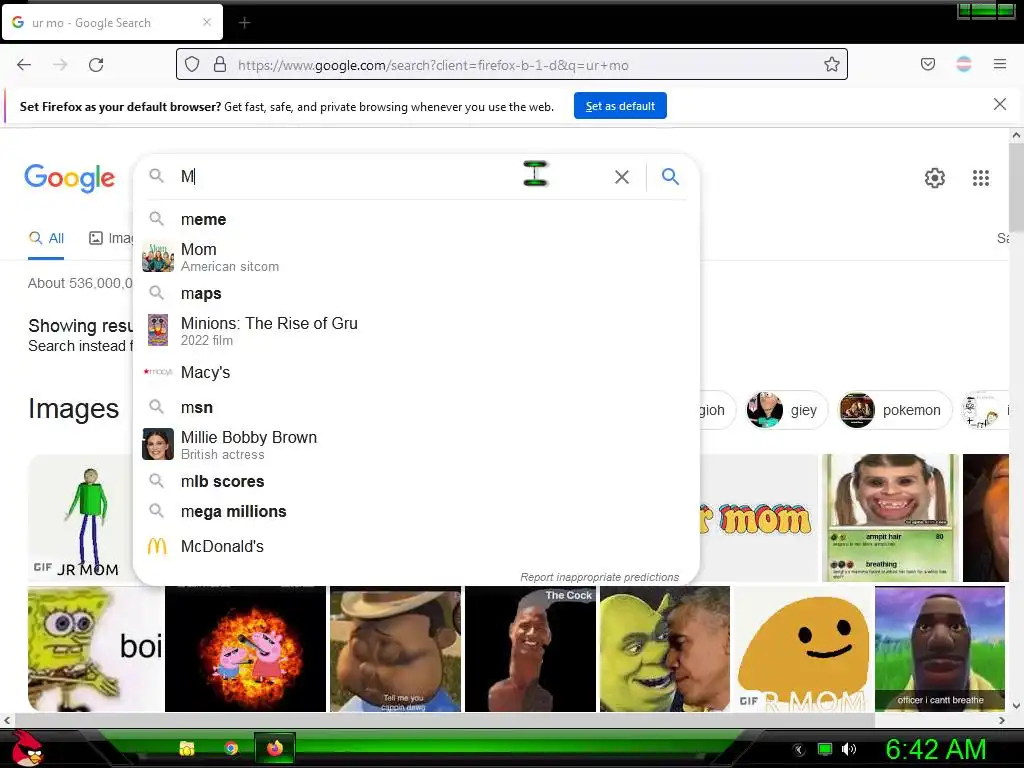The image size is (1024, 768).
Task: Open the Peppa Pig explosion image
Action: click(x=245, y=648)
